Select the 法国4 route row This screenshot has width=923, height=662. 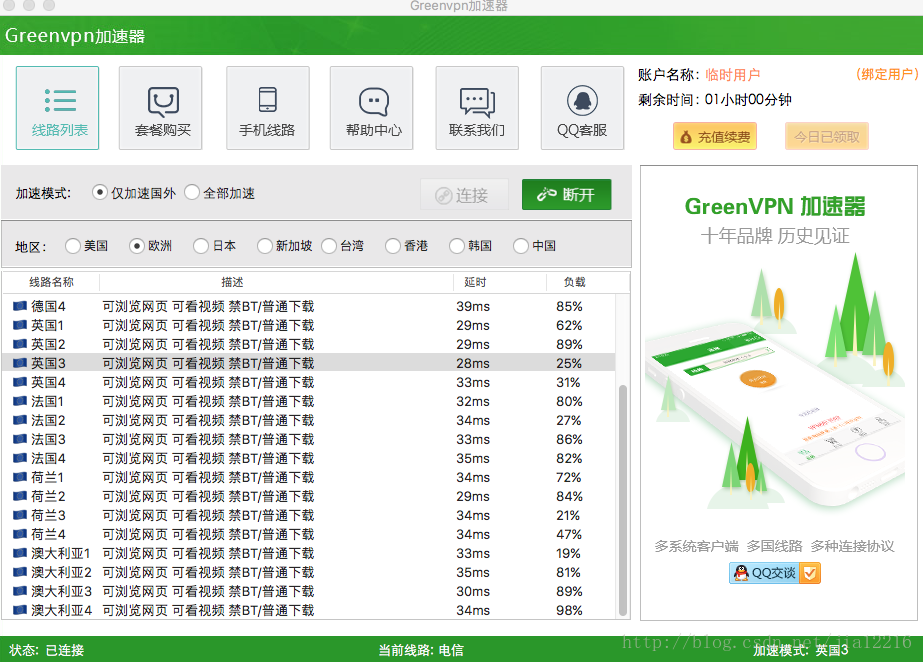(308, 458)
